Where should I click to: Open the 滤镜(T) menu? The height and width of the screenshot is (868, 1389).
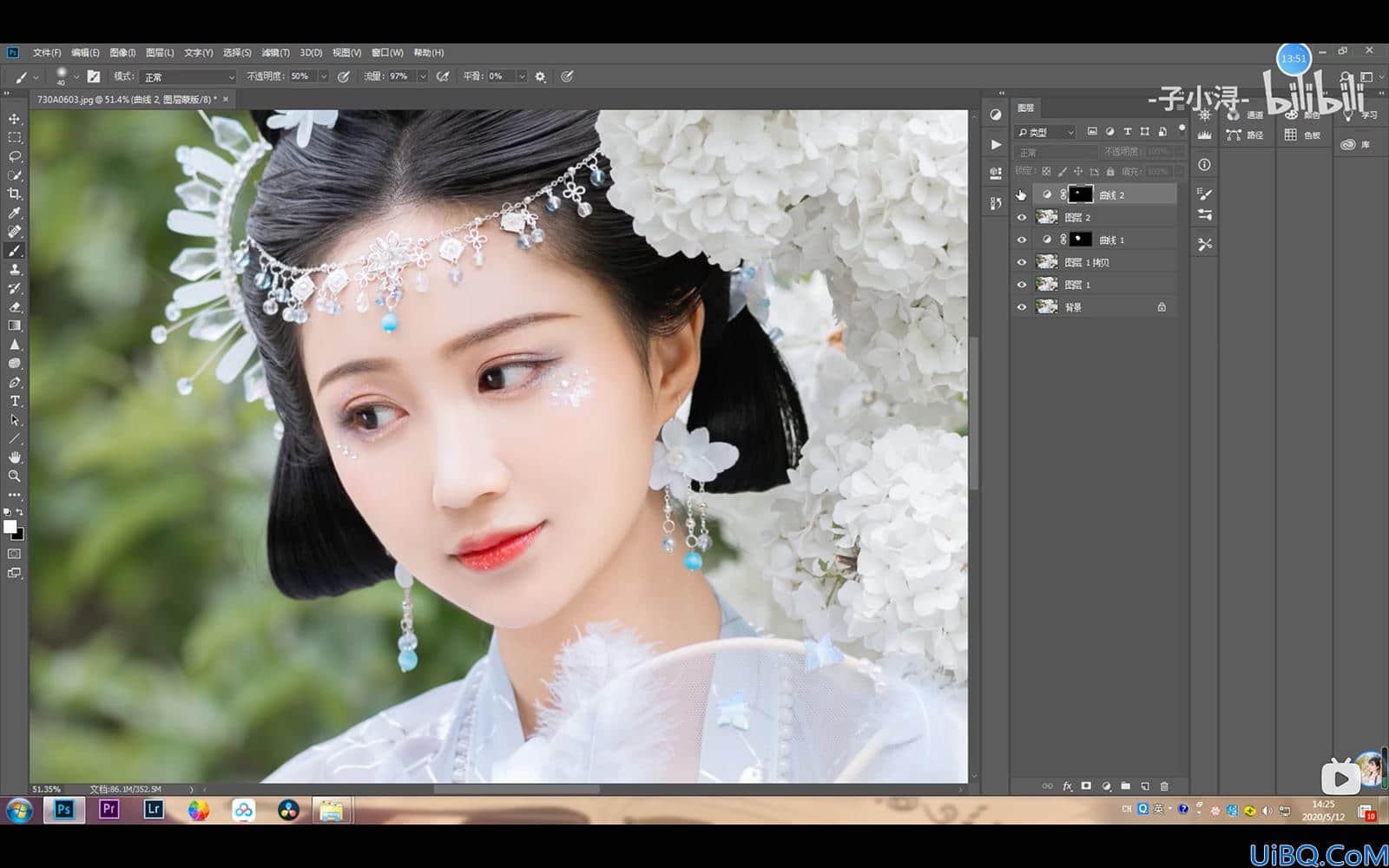pos(275,53)
